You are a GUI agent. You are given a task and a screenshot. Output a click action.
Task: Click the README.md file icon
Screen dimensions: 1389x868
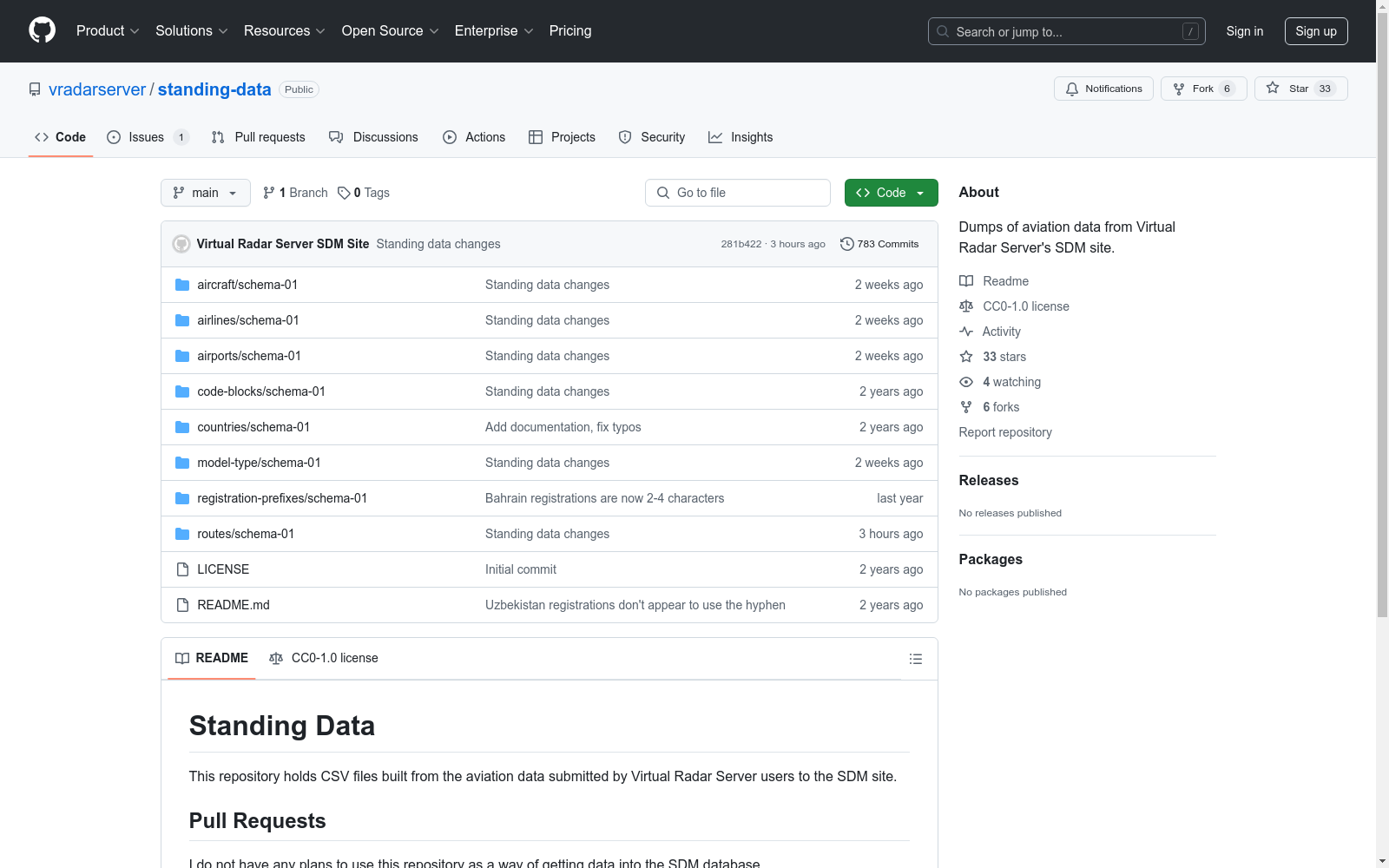coord(182,605)
